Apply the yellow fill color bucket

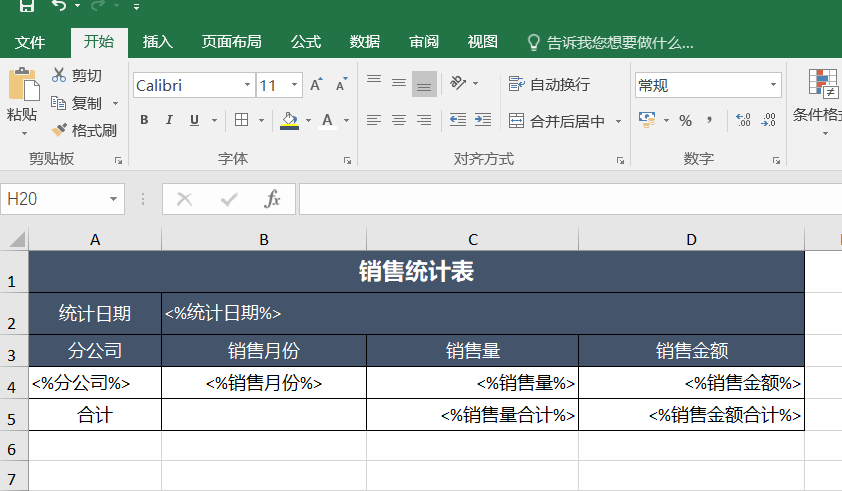pyautogui.click(x=289, y=121)
